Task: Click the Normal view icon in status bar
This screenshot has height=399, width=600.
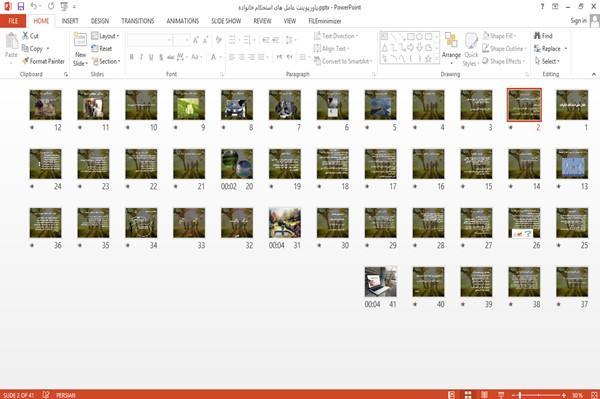Action: pos(452,395)
